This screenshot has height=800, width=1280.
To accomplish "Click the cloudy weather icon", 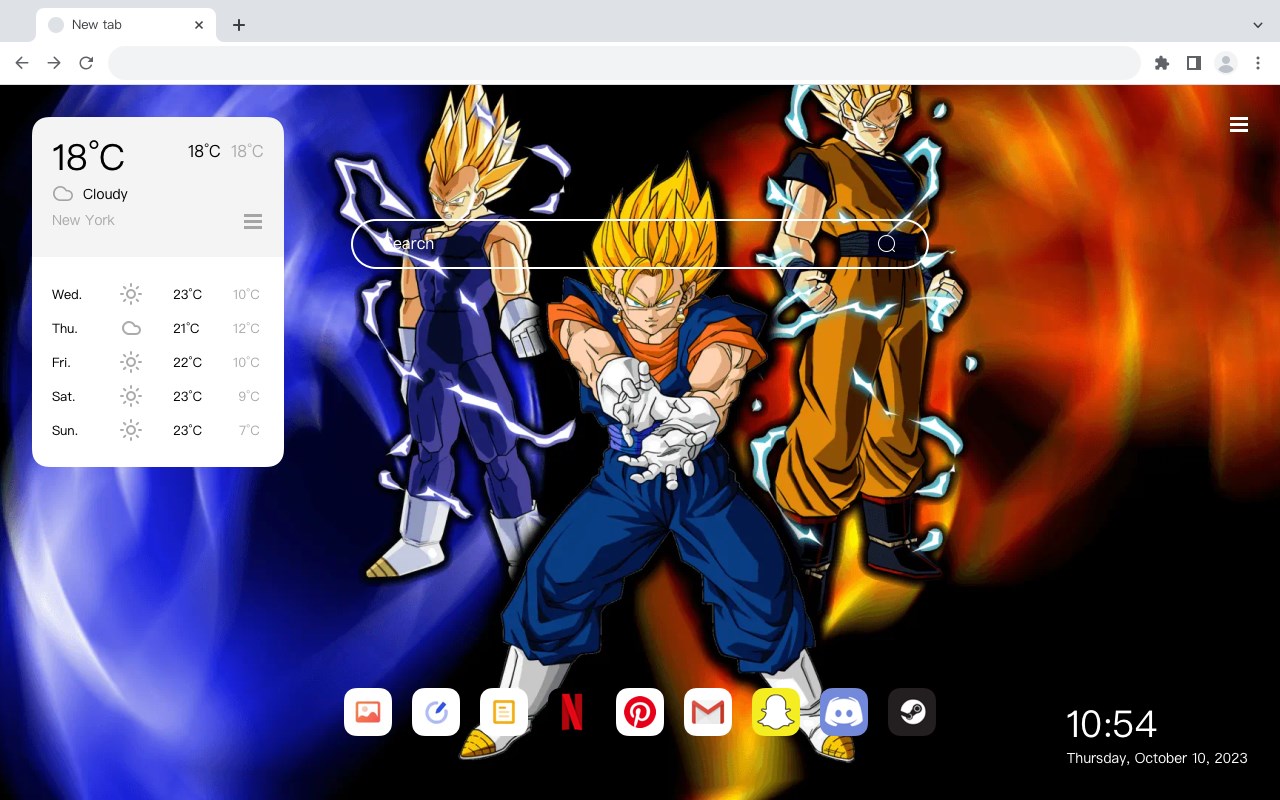I will point(63,194).
